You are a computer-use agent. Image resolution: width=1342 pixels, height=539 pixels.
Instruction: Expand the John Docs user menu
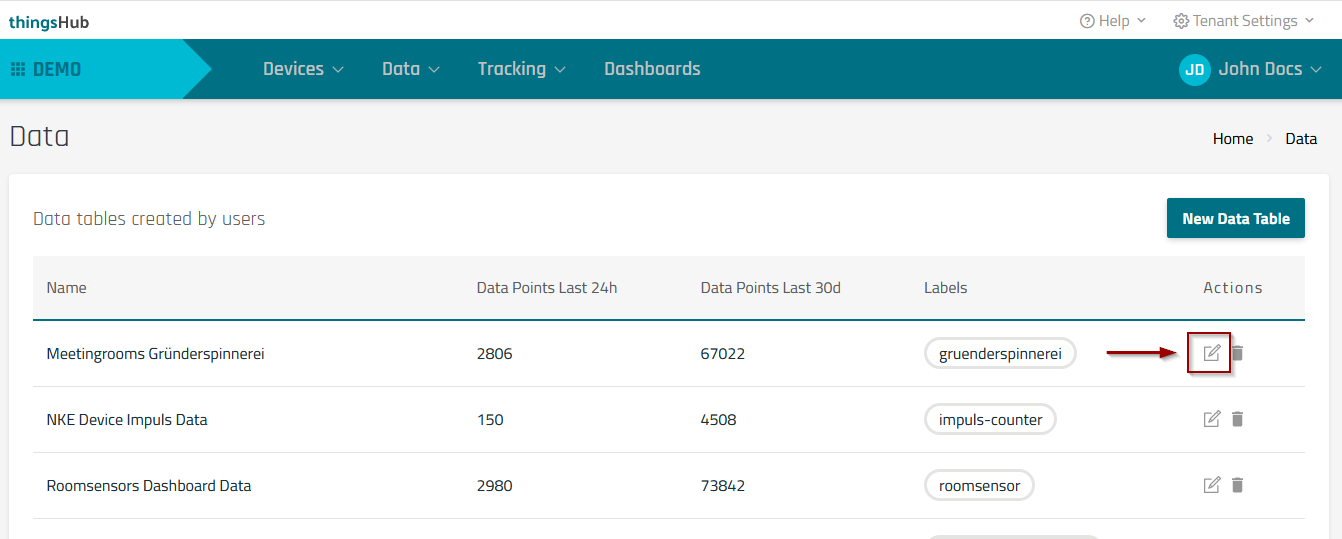pos(1269,69)
